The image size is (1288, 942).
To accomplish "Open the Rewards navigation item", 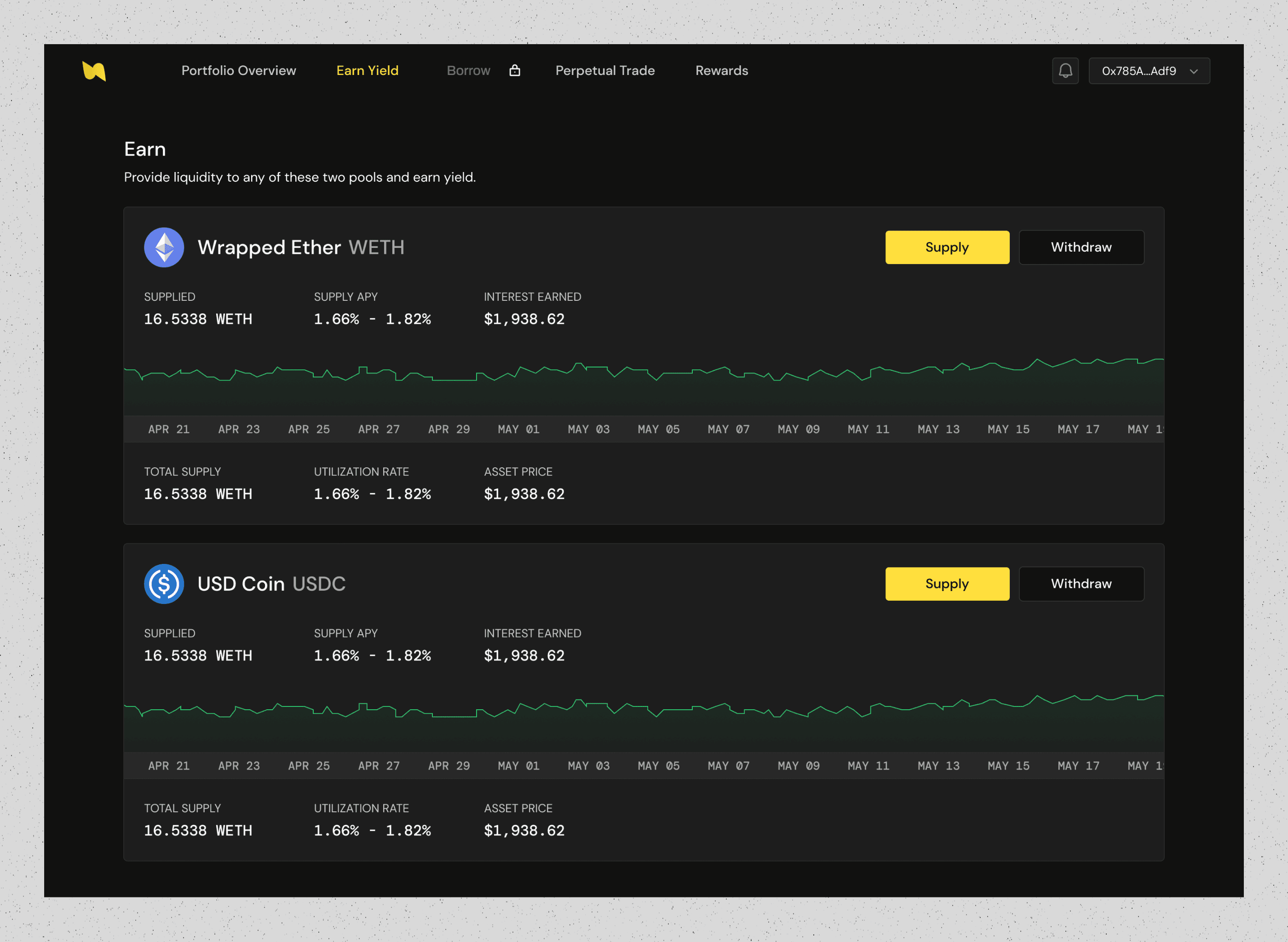I will [x=721, y=71].
